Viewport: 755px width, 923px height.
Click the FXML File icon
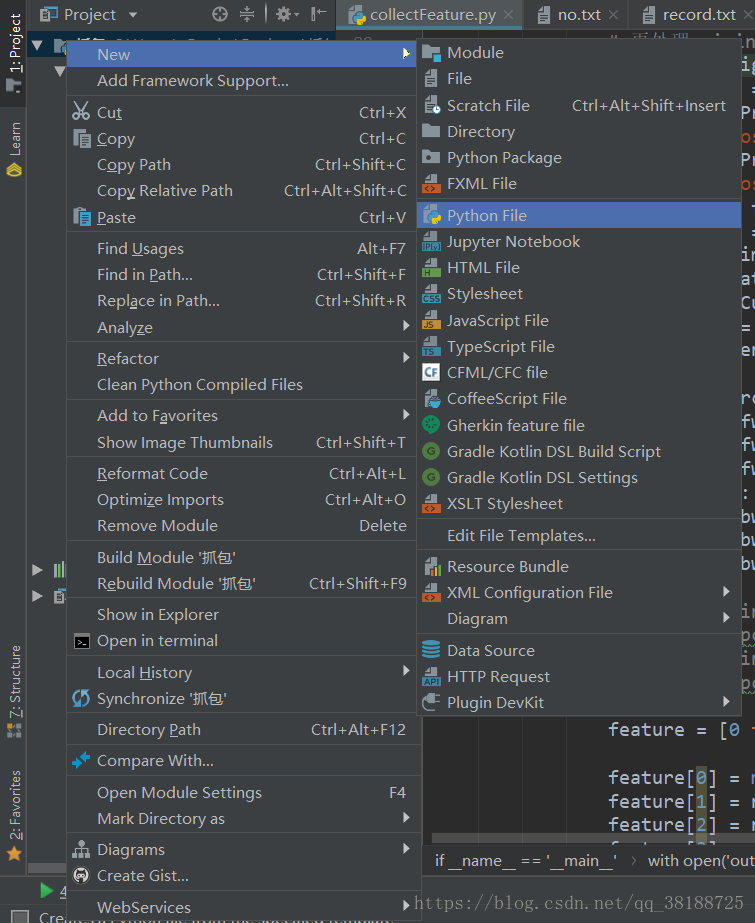coord(431,184)
